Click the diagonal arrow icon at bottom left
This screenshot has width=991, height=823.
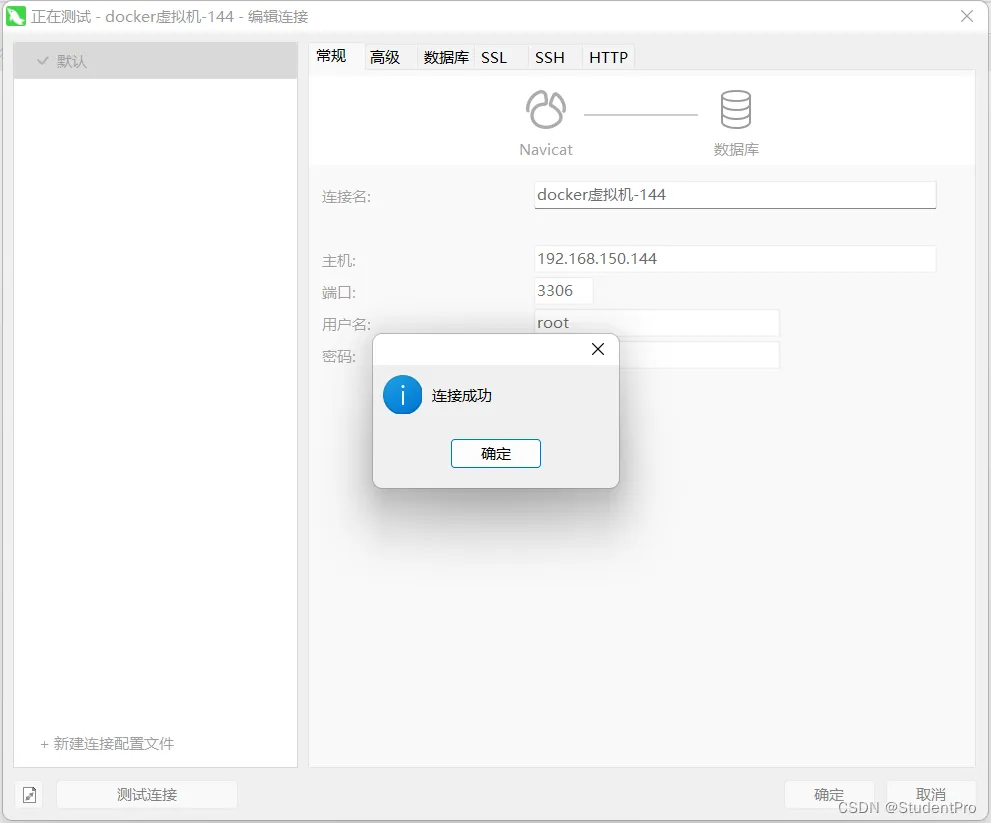(29, 793)
